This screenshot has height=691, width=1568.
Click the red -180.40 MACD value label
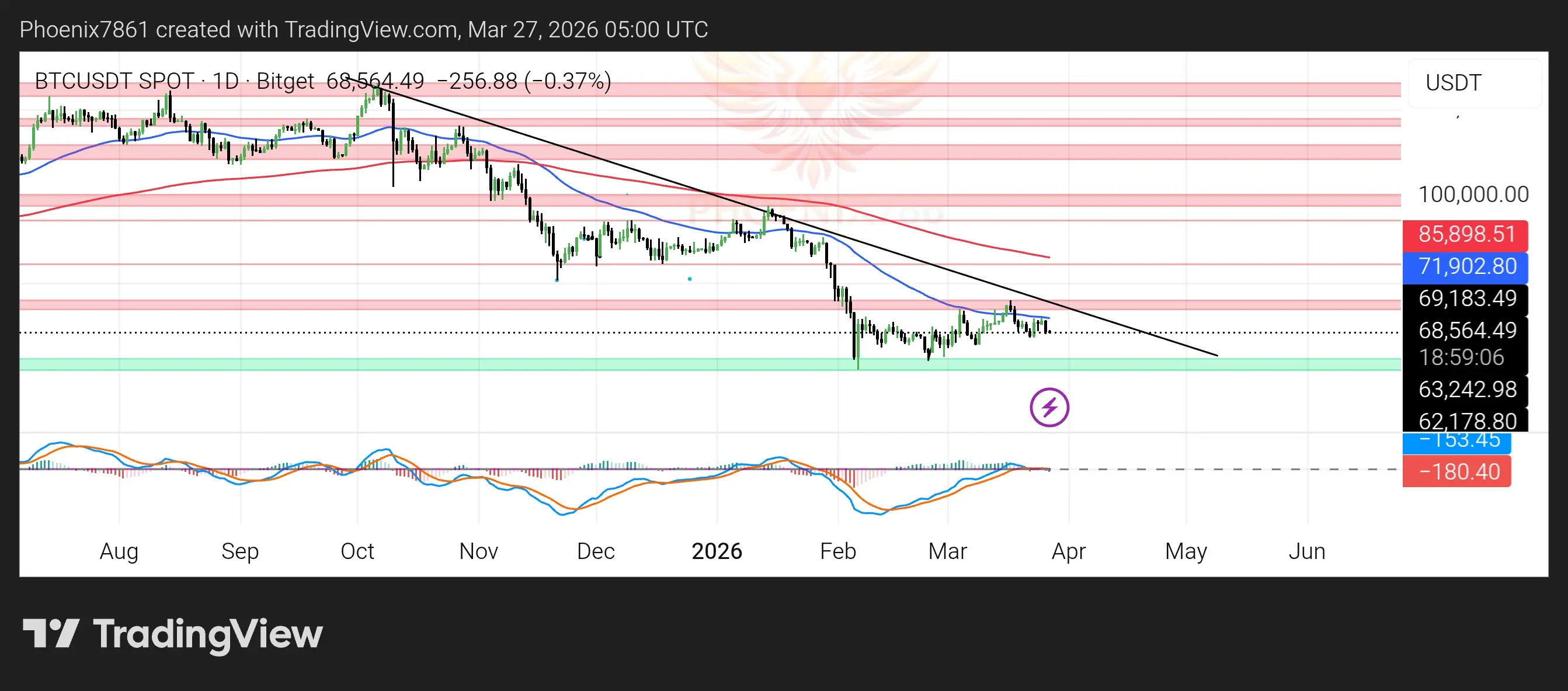pos(1458,472)
